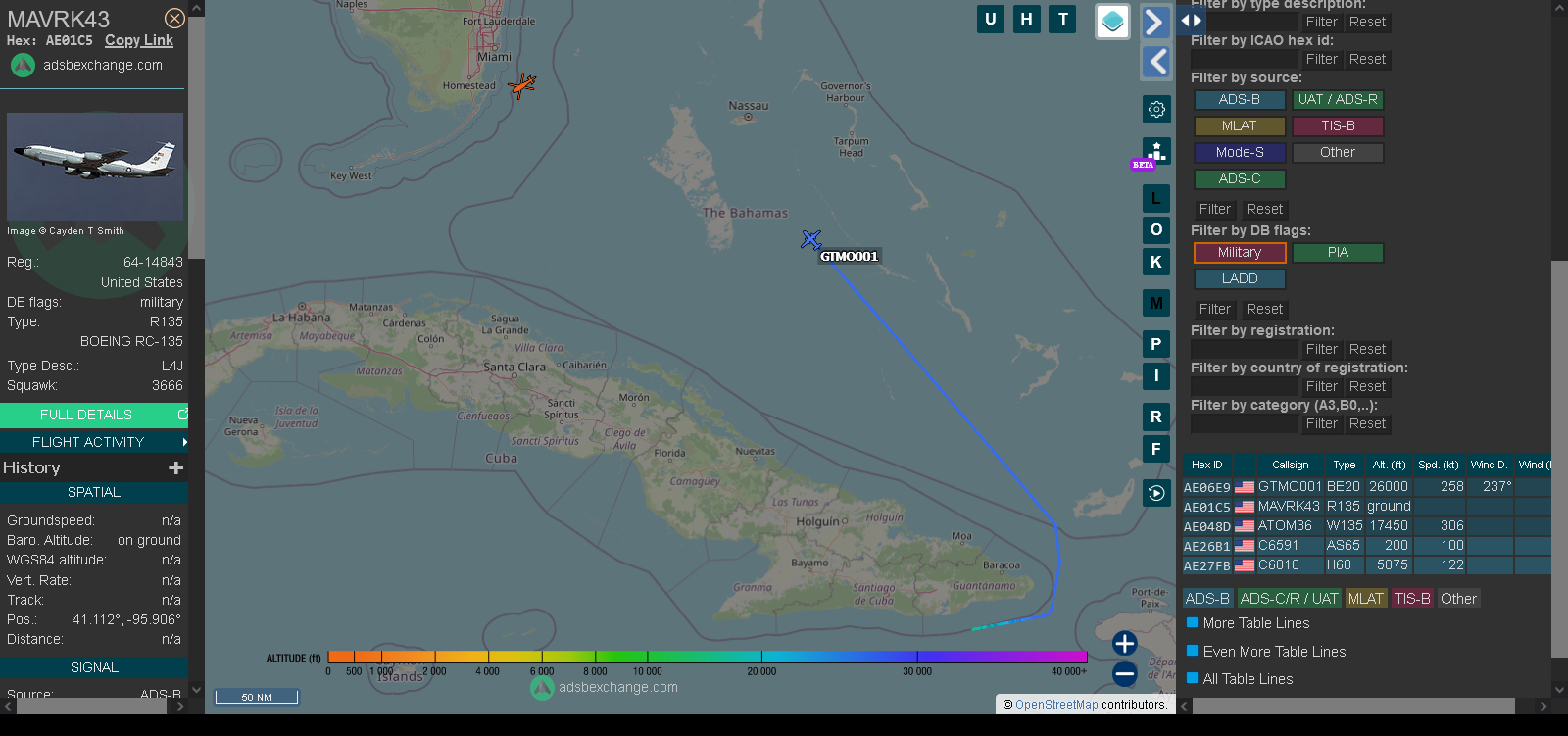Click Filter below source filter buttons
This screenshot has width=1568, height=736.
coord(1214,209)
